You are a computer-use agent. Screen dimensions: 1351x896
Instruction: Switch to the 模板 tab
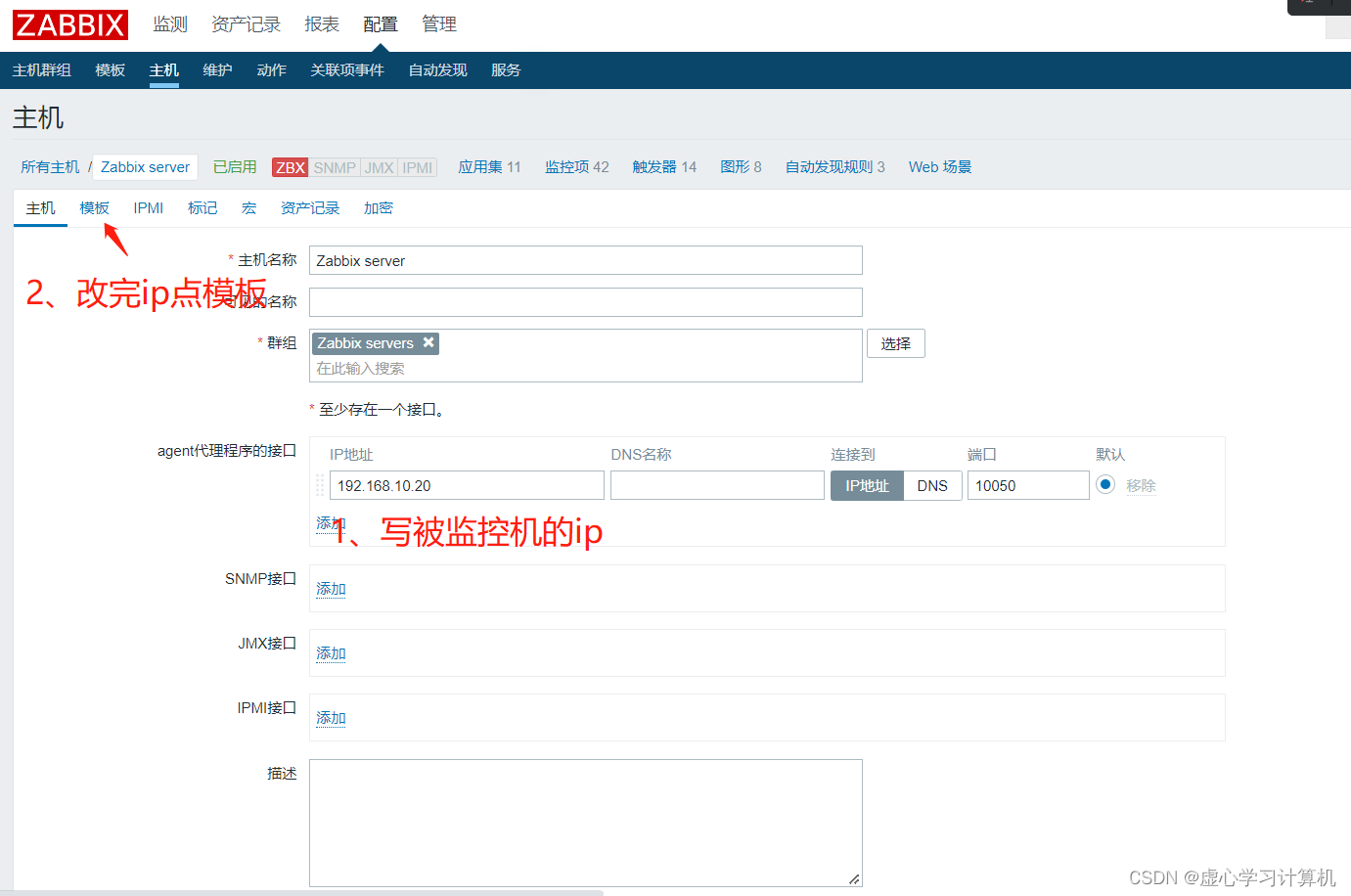(94, 207)
